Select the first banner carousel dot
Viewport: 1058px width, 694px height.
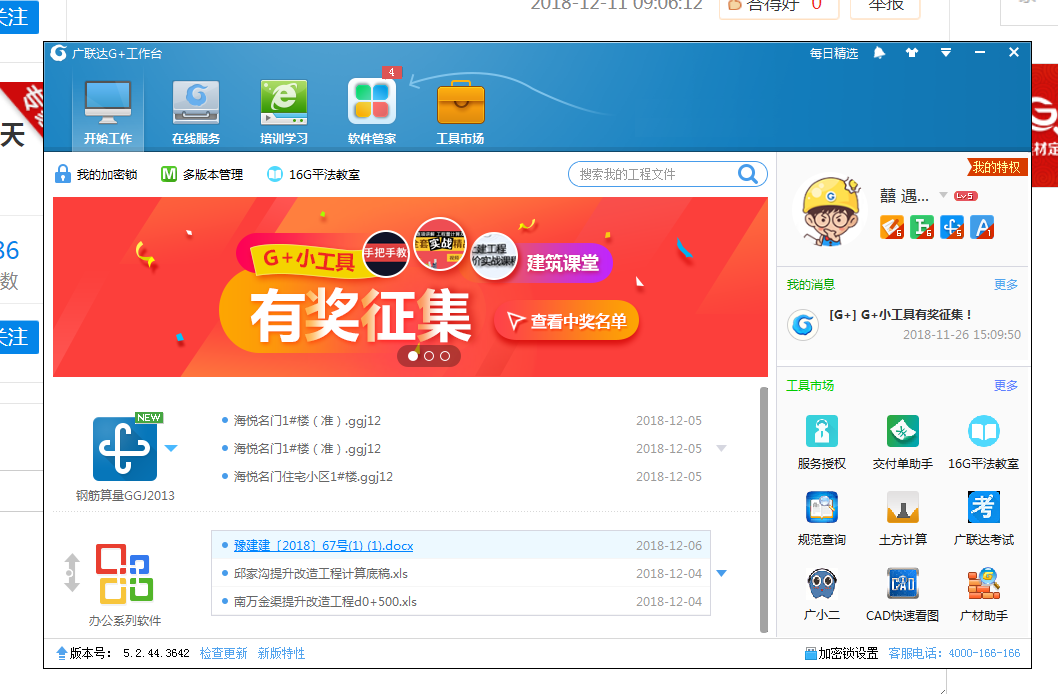413,355
